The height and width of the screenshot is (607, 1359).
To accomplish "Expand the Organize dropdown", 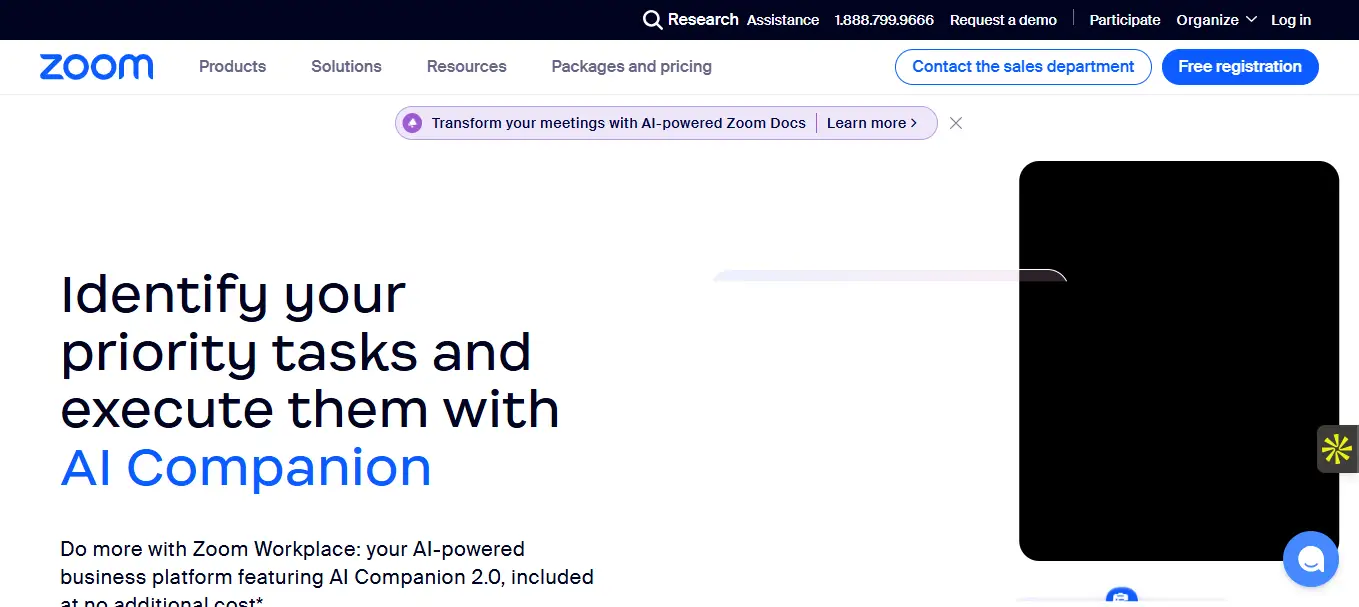I will click(1216, 19).
